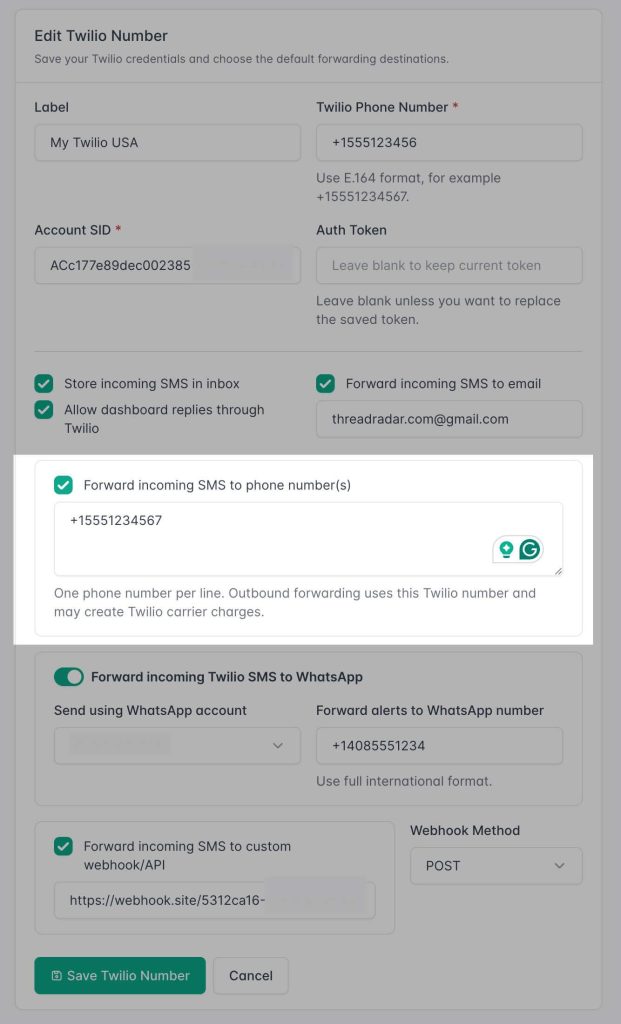
Task: Open the Send using WhatsApp account dropdown
Action: 178,746
